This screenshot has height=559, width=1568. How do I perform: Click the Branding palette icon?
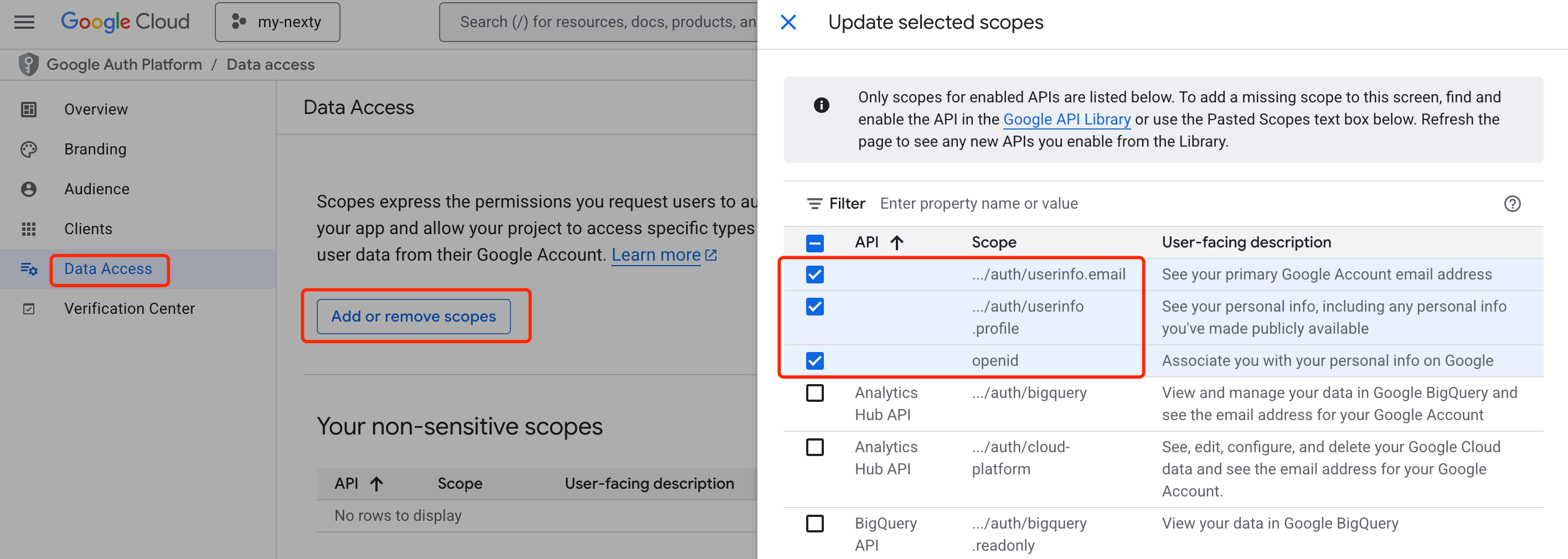click(x=29, y=149)
